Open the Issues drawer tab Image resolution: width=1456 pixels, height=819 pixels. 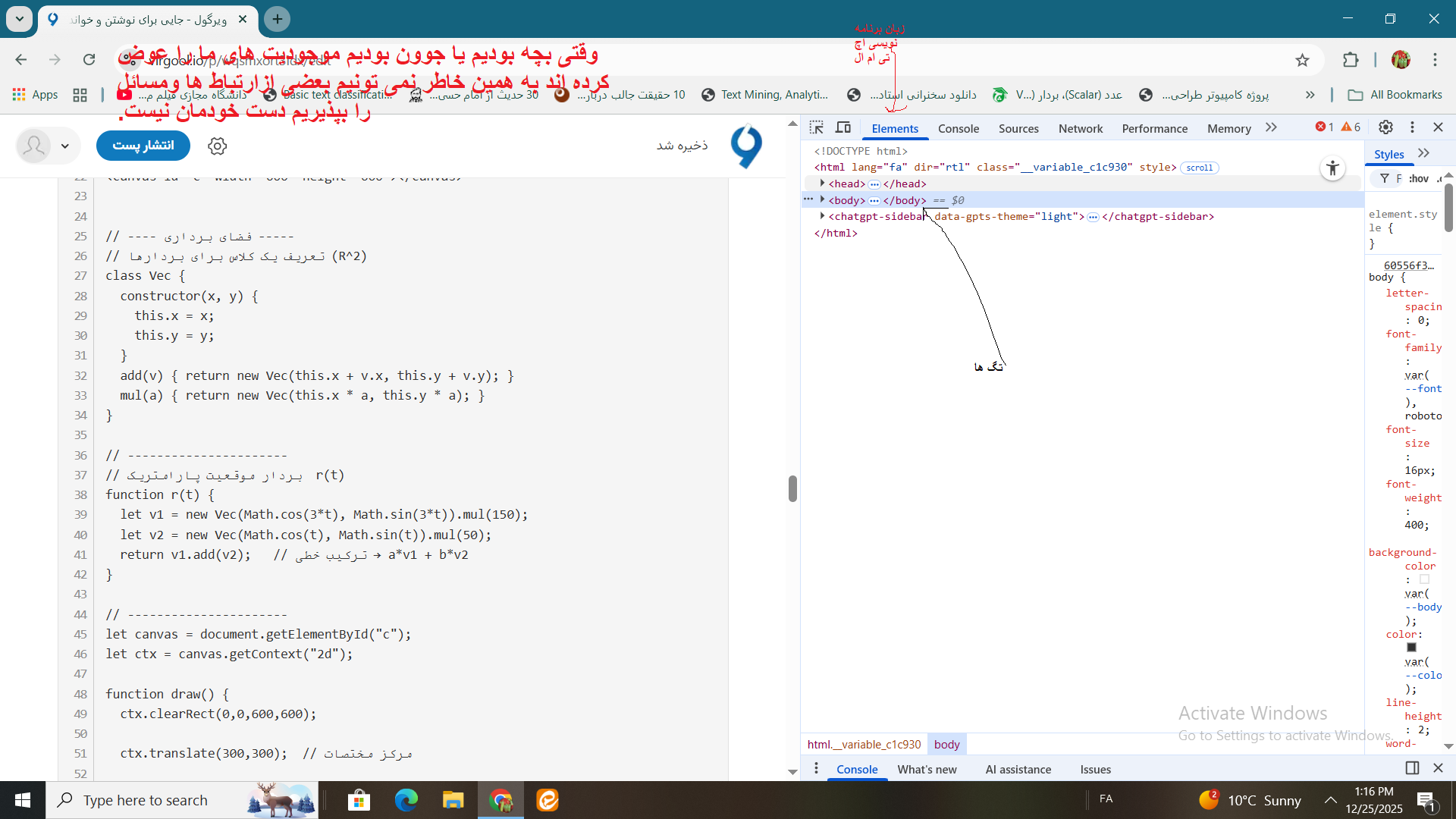coord(1095,769)
